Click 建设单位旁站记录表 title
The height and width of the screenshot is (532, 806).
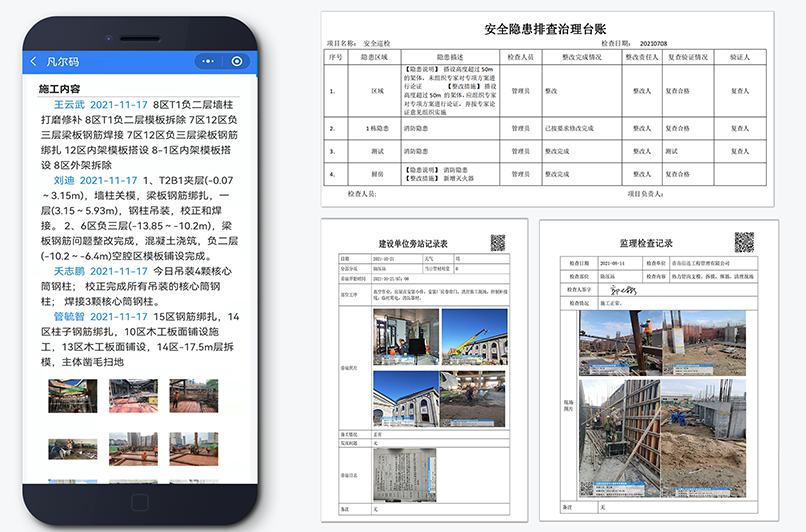[x=413, y=244]
